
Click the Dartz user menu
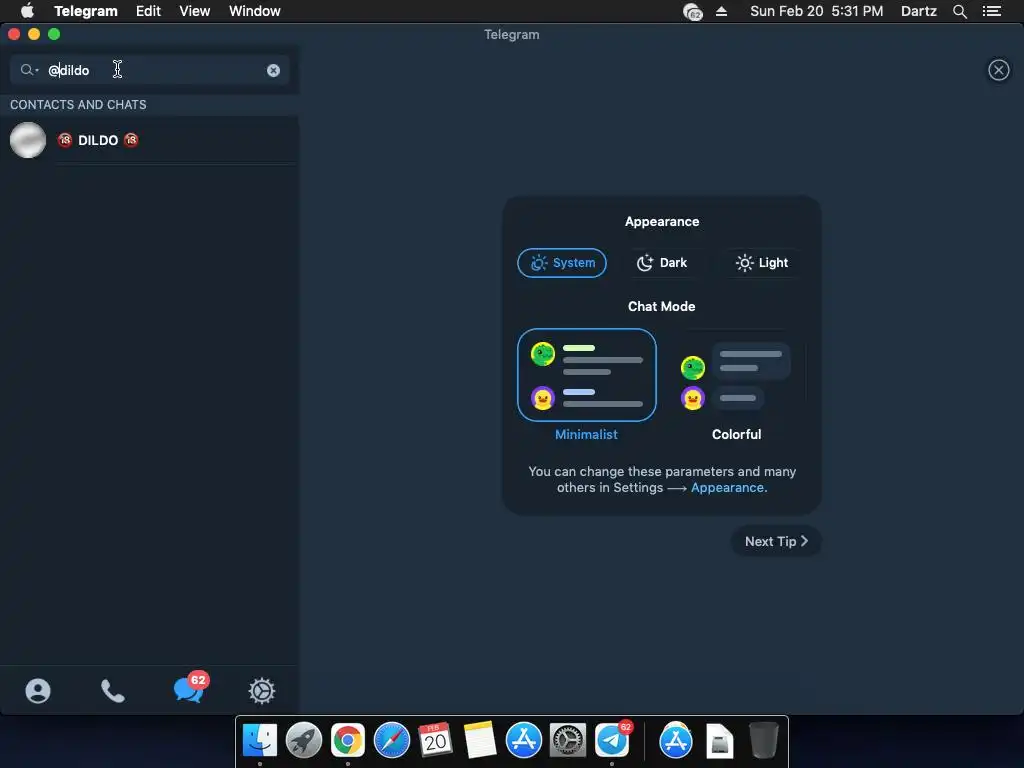pos(919,11)
